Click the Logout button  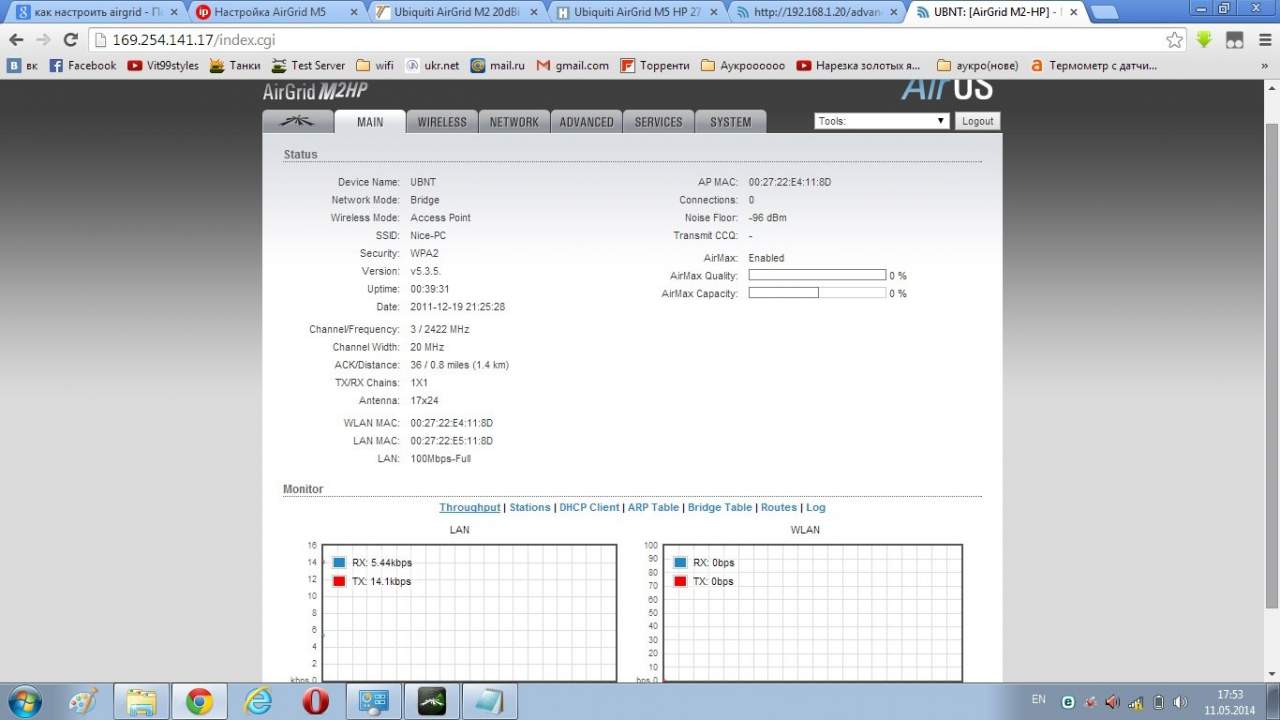pos(977,121)
